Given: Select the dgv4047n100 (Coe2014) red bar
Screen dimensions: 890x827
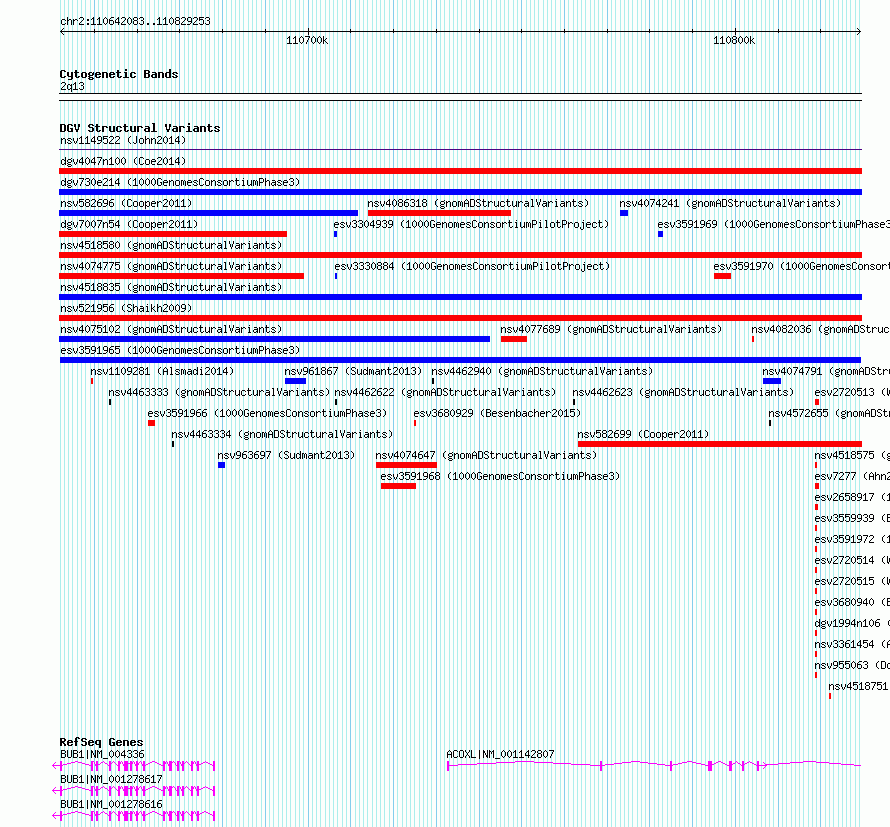Looking at the screenshot, I should (460, 171).
